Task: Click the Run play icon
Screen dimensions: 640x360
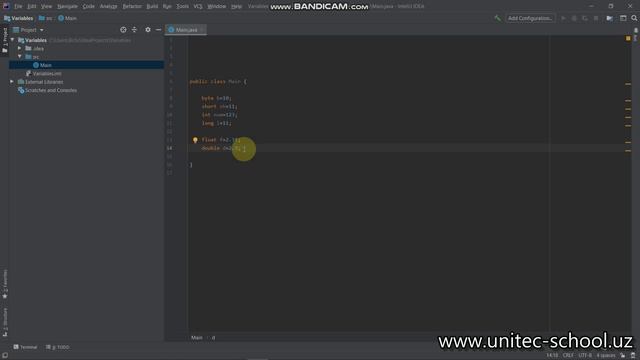Action: (563, 18)
